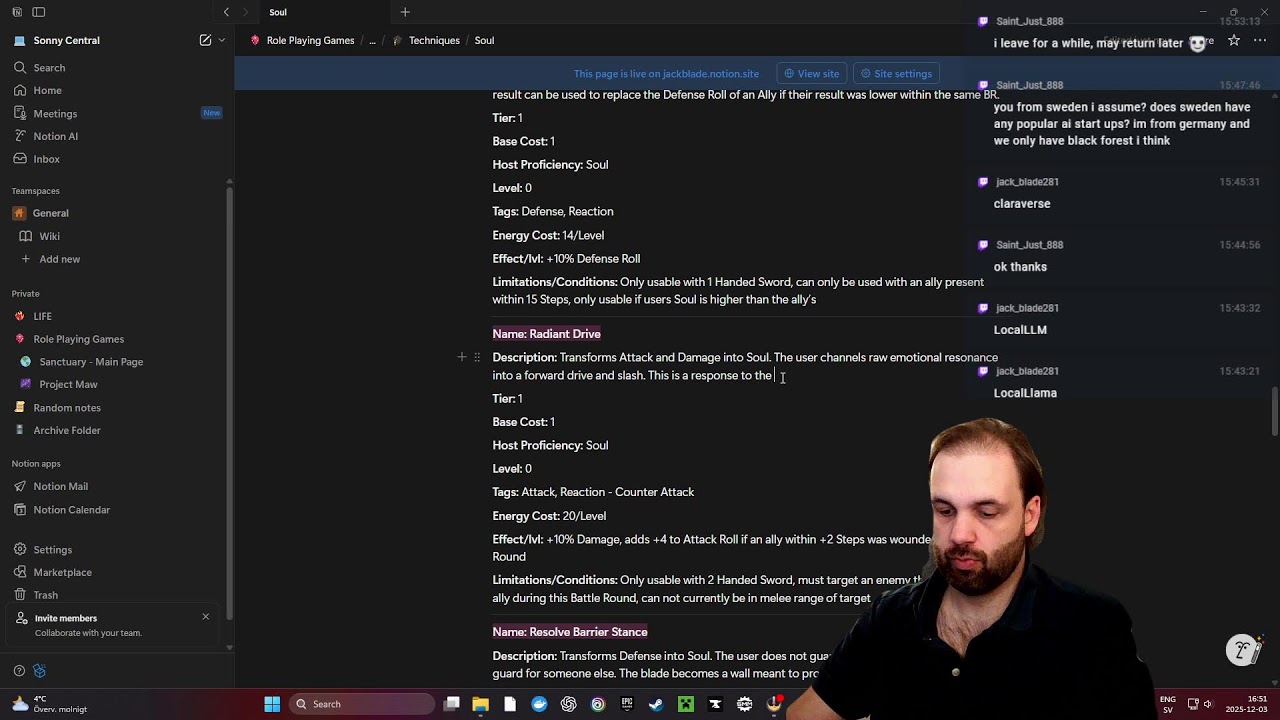Expand the ellipsis breadcrumb
Viewport: 1280px width, 720px height.
point(372,40)
